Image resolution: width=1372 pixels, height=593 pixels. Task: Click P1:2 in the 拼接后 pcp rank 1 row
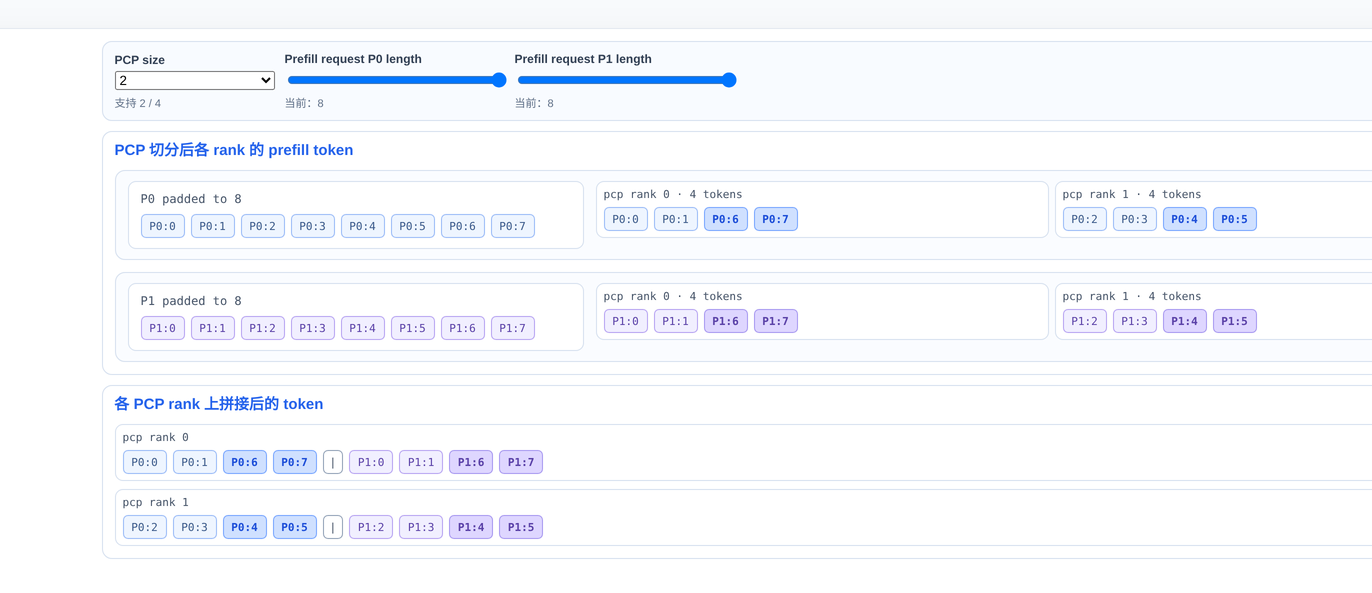(371, 527)
